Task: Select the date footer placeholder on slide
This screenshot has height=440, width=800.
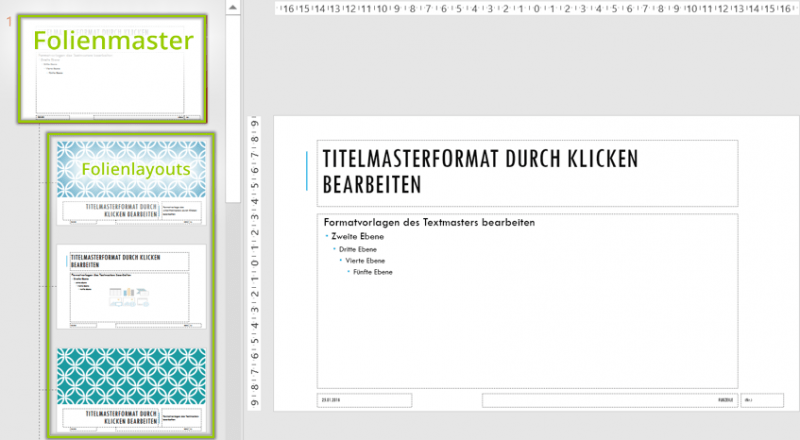Action: [364, 400]
